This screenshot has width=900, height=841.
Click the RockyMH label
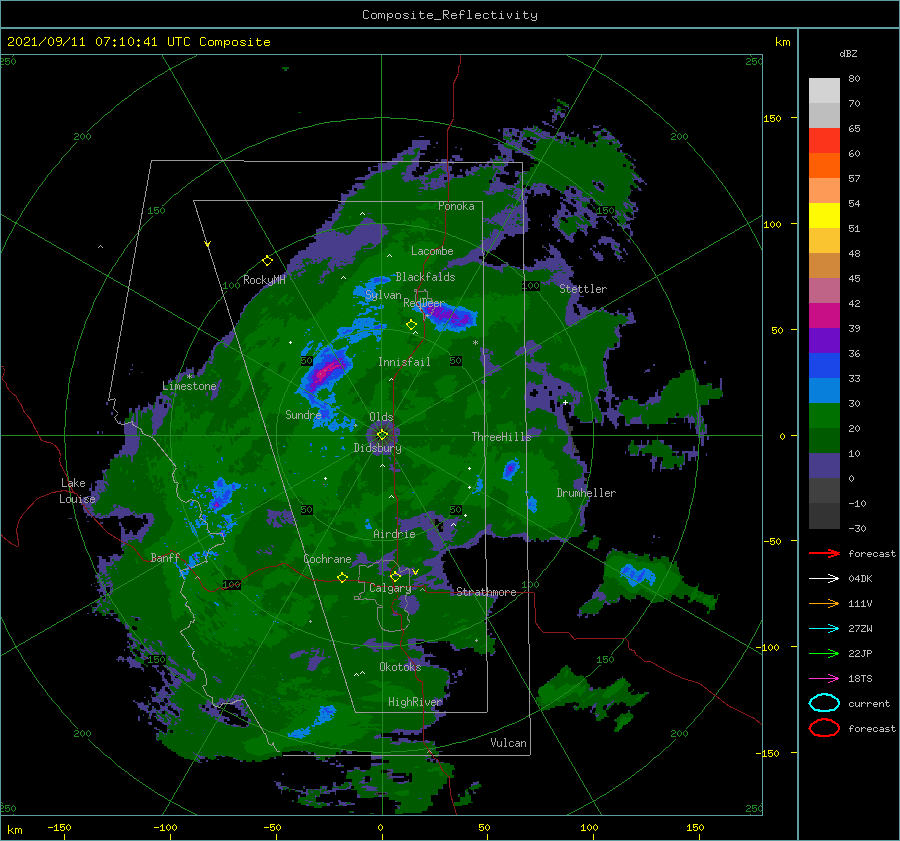point(264,281)
